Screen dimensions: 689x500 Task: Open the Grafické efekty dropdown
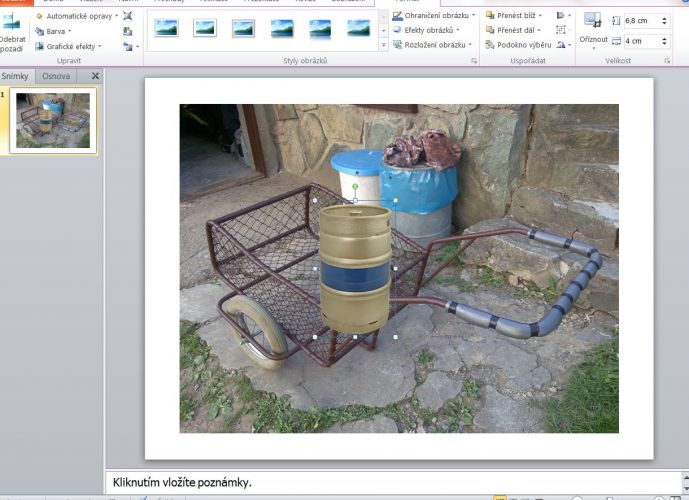tap(68, 46)
